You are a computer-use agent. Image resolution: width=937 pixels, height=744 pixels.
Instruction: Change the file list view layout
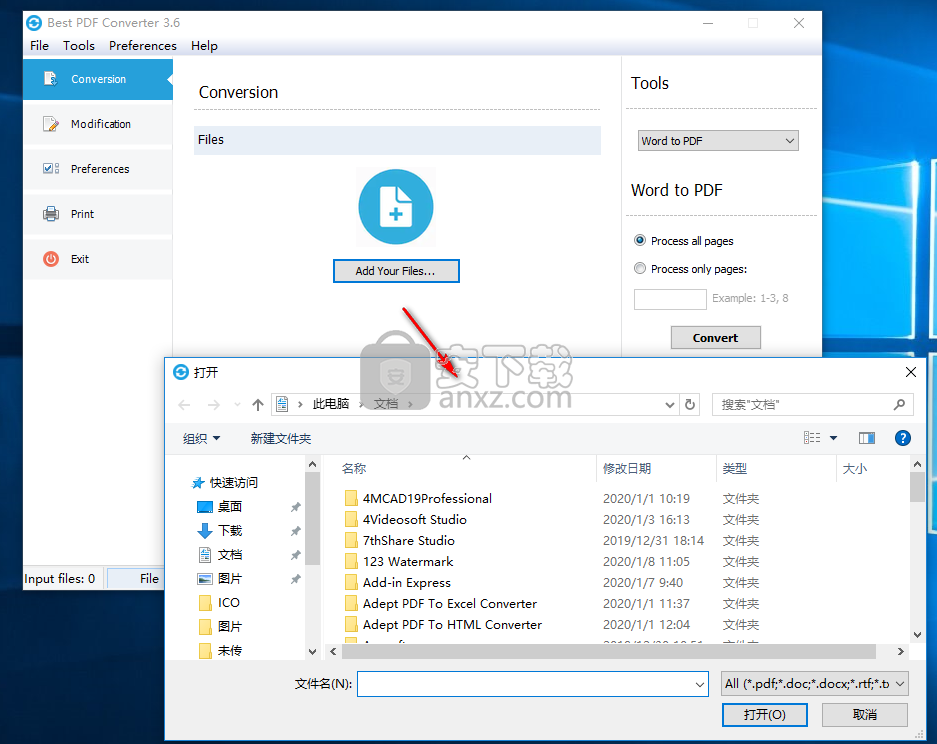[812, 438]
